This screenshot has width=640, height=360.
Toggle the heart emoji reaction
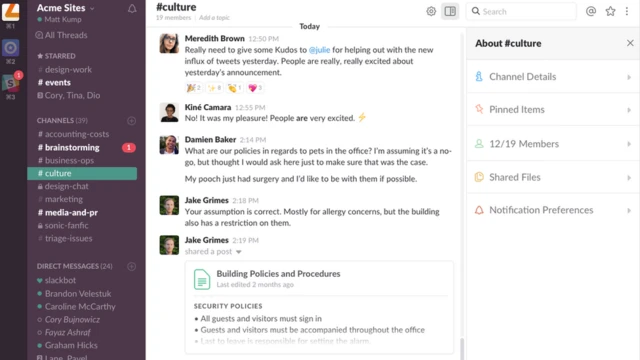click(255, 87)
